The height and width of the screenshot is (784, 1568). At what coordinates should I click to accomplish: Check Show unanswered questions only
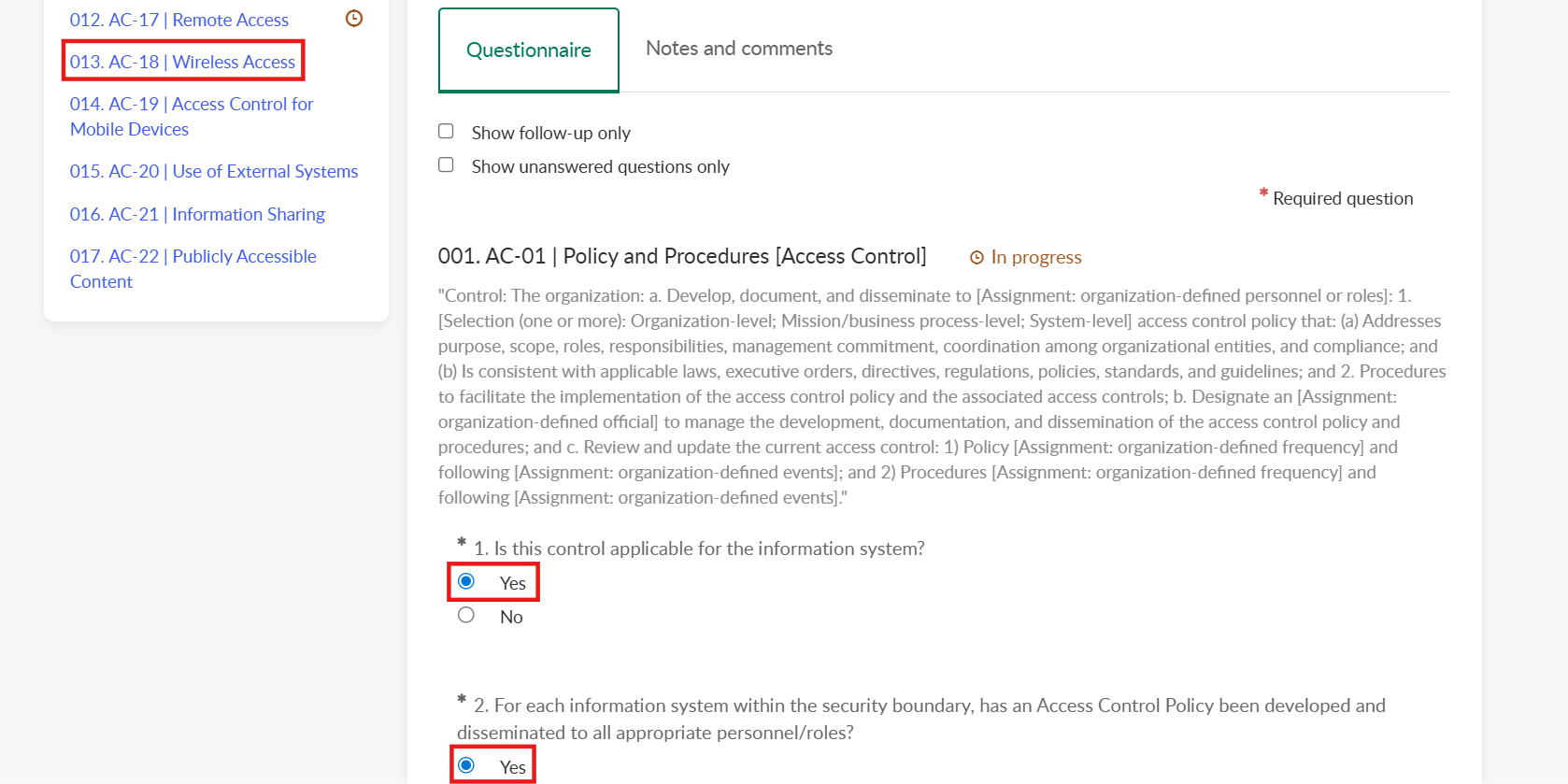pyautogui.click(x=447, y=165)
